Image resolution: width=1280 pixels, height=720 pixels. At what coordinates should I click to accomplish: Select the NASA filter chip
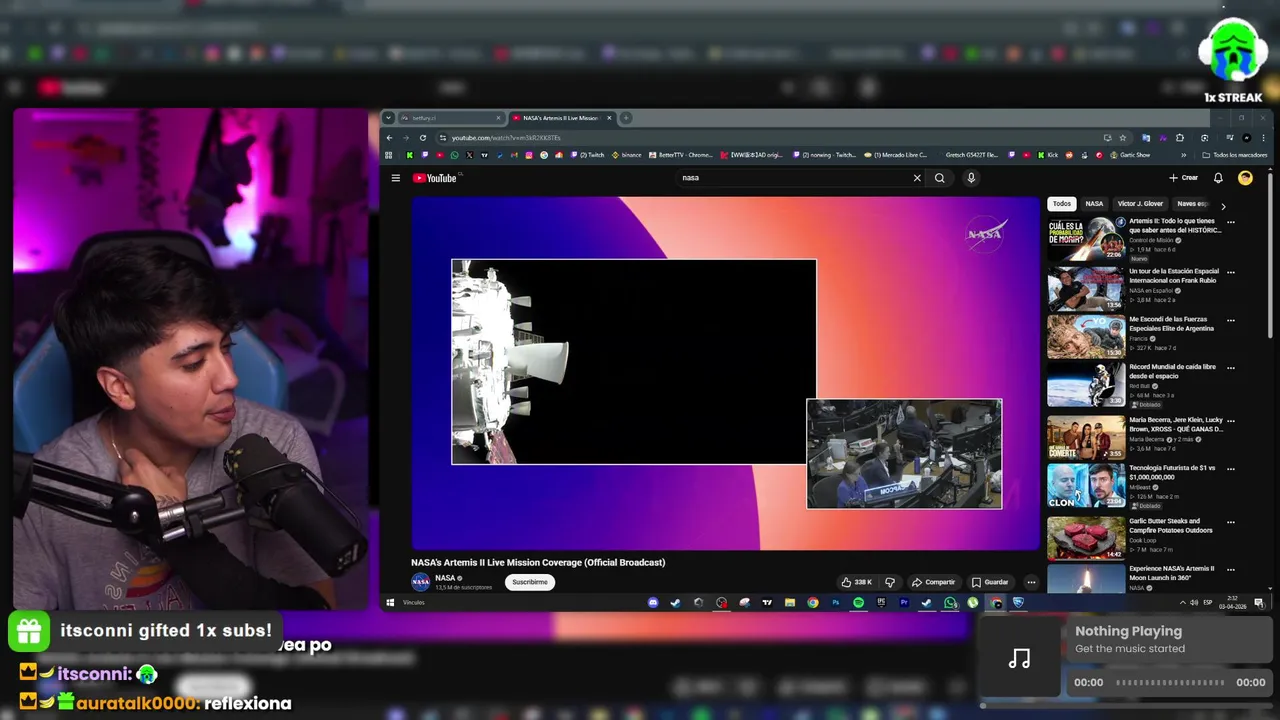1094,204
